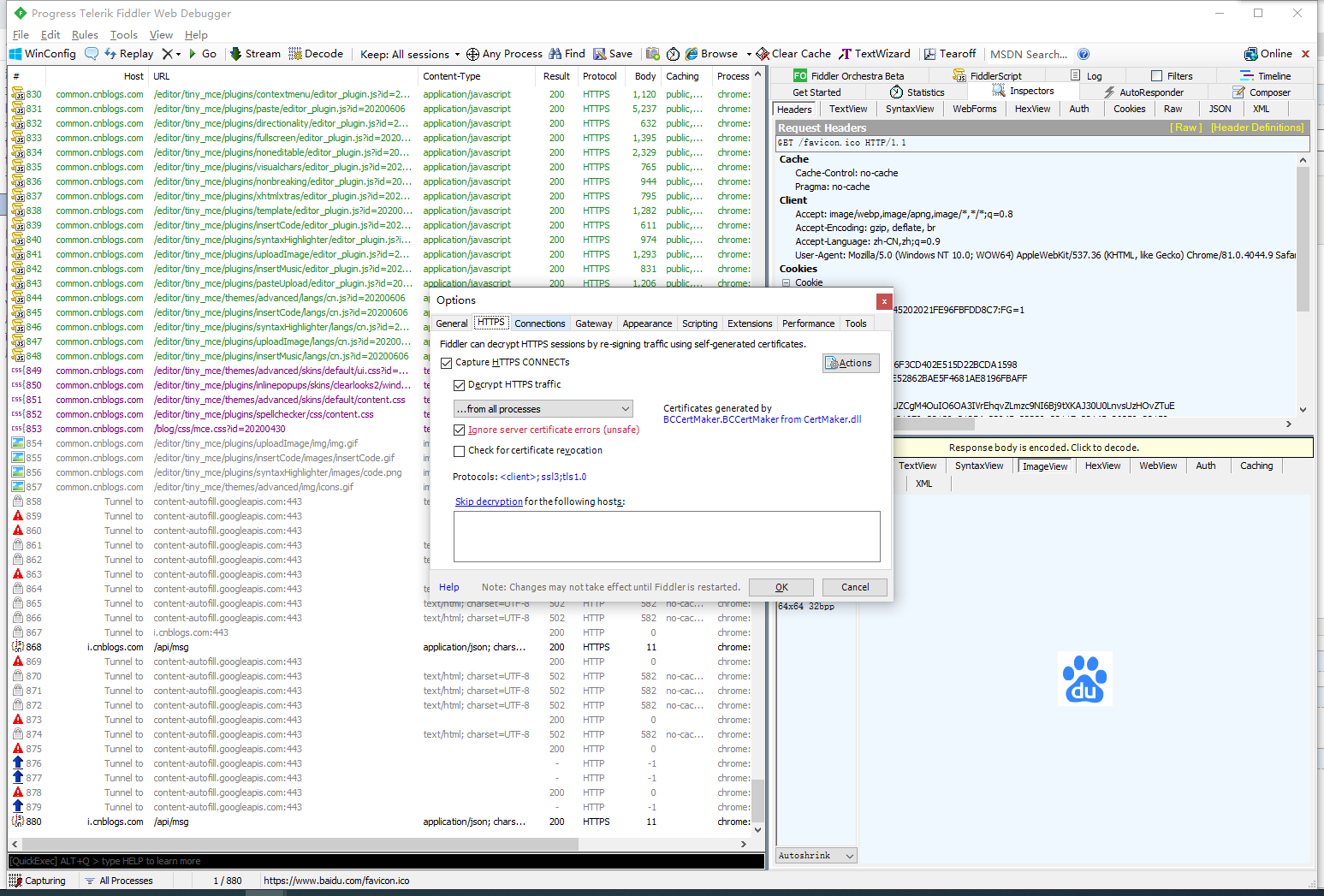Open the File menu

(x=21, y=35)
